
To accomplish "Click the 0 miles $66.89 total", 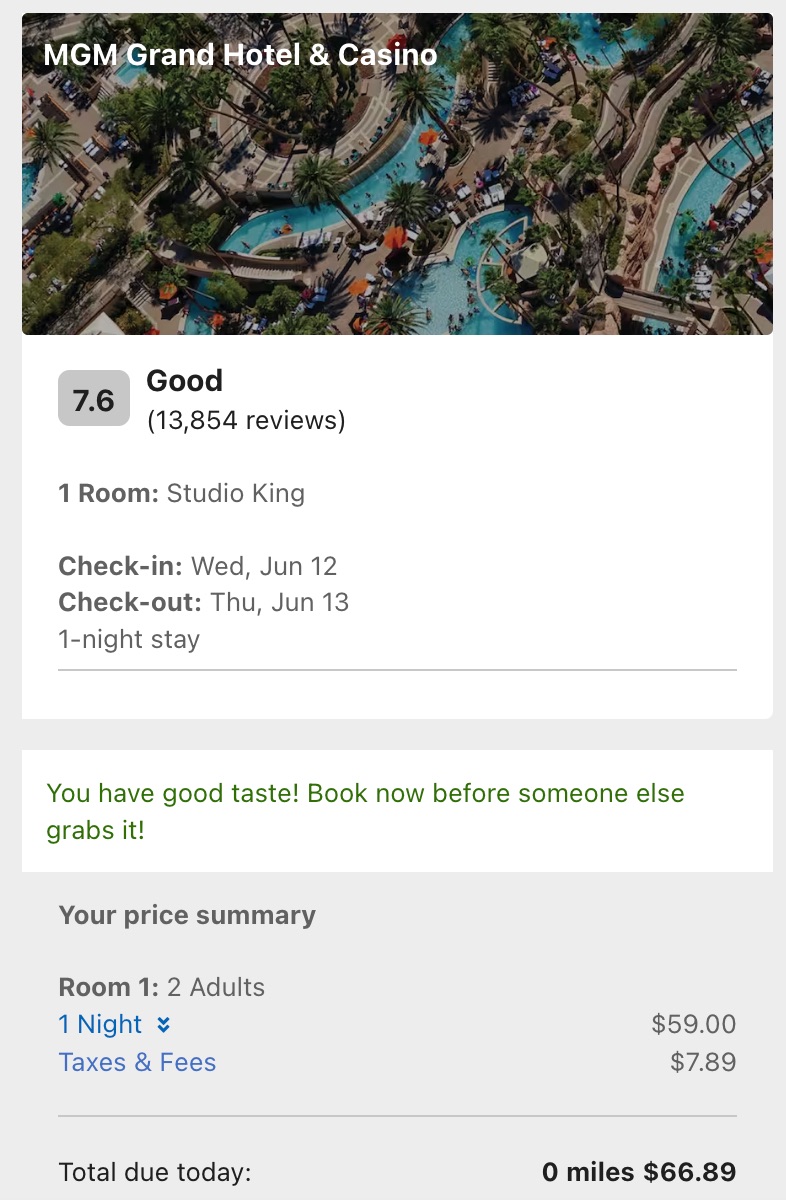I will [639, 1172].
